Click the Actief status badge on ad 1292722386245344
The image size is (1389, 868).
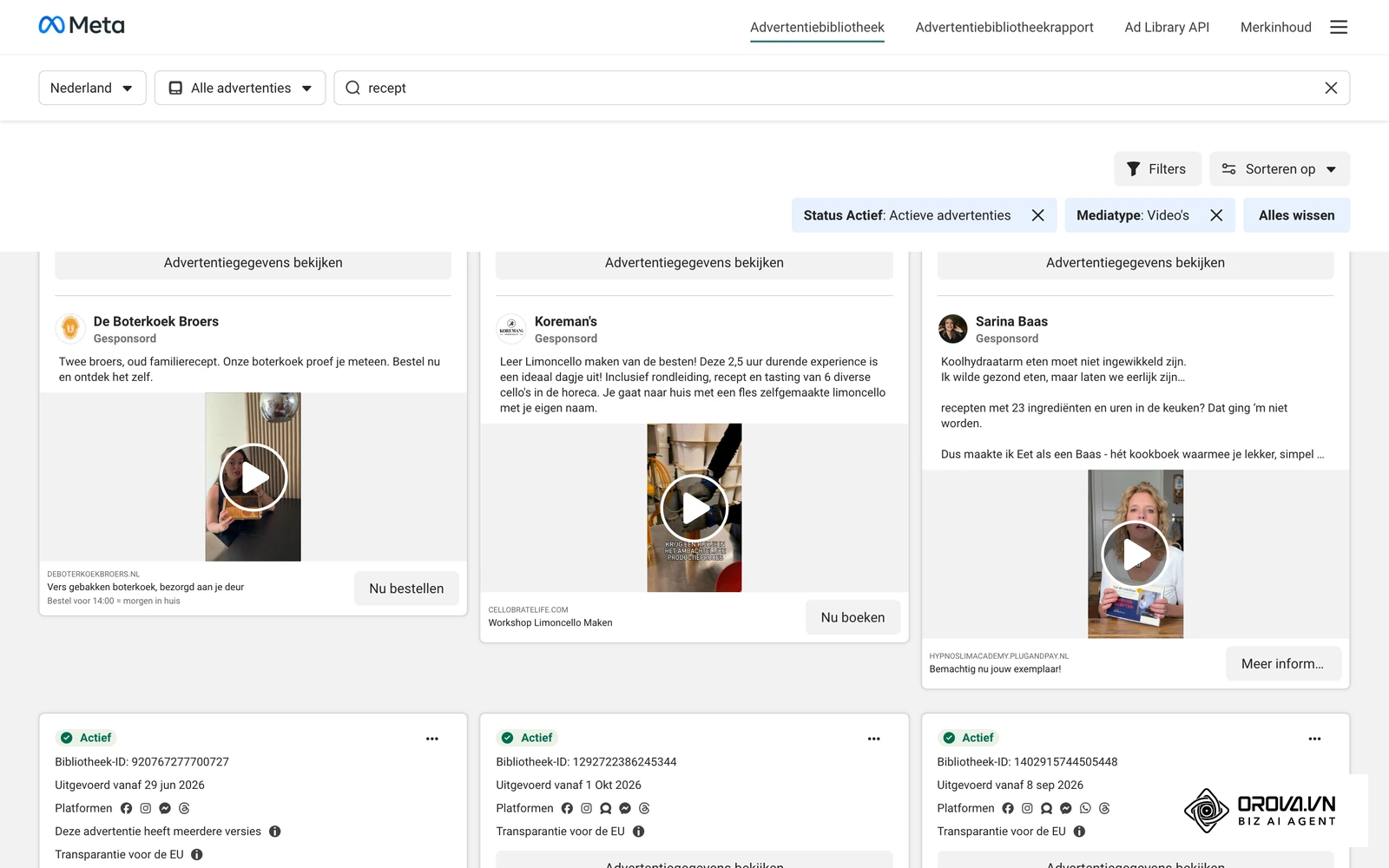coord(527,738)
